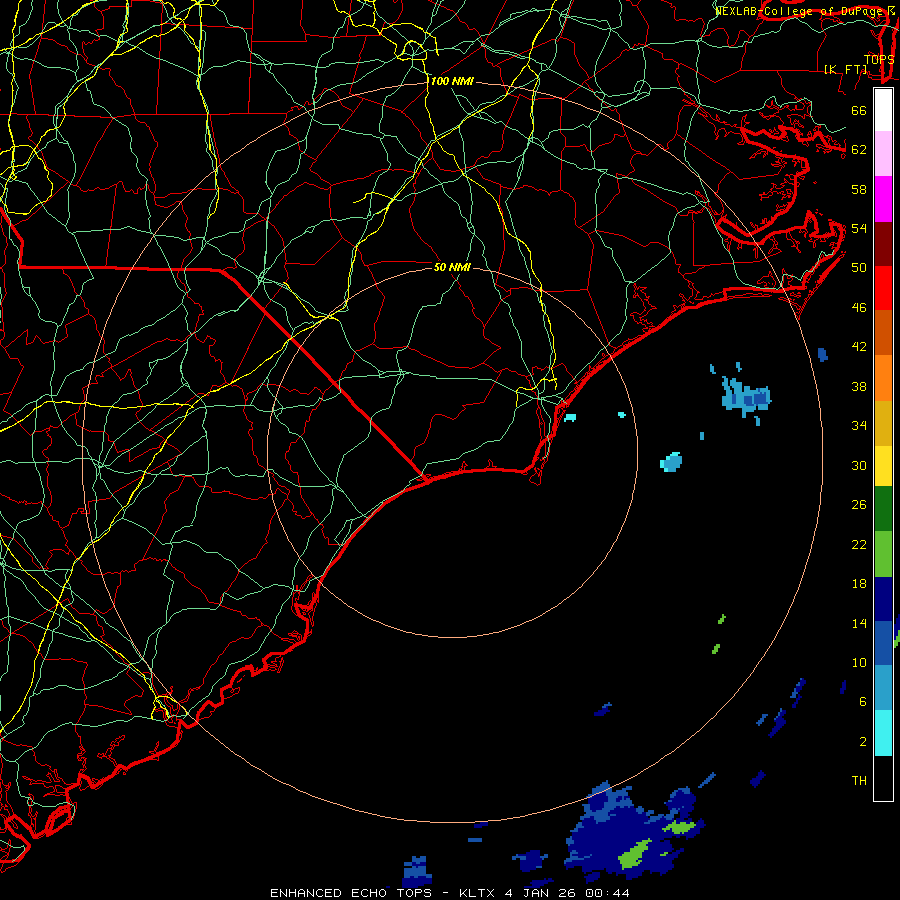
Task: Click the gold 38 legend color block
Action: (x=883, y=423)
